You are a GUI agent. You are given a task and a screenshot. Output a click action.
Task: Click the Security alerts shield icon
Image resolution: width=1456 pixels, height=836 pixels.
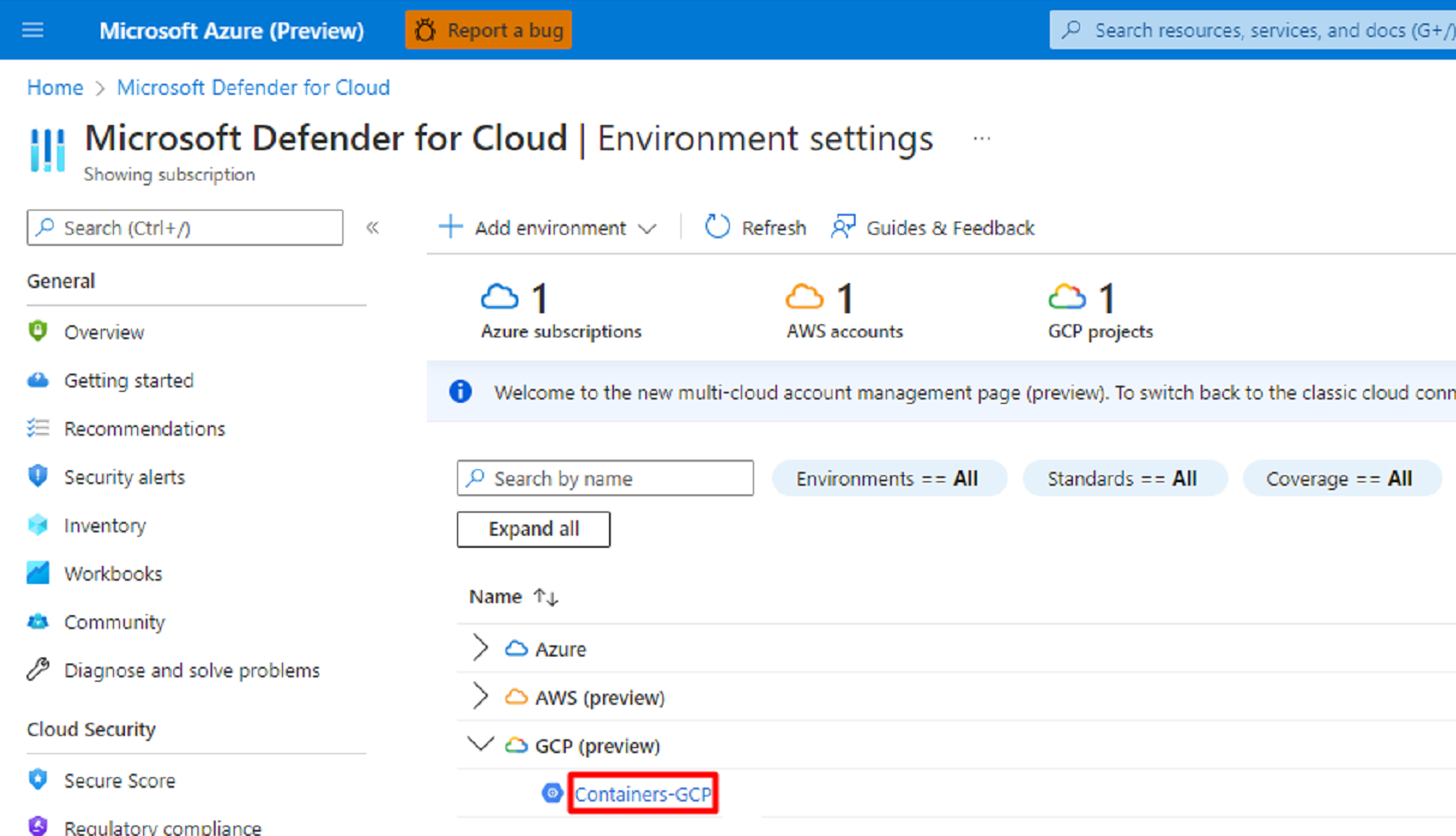pos(38,476)
